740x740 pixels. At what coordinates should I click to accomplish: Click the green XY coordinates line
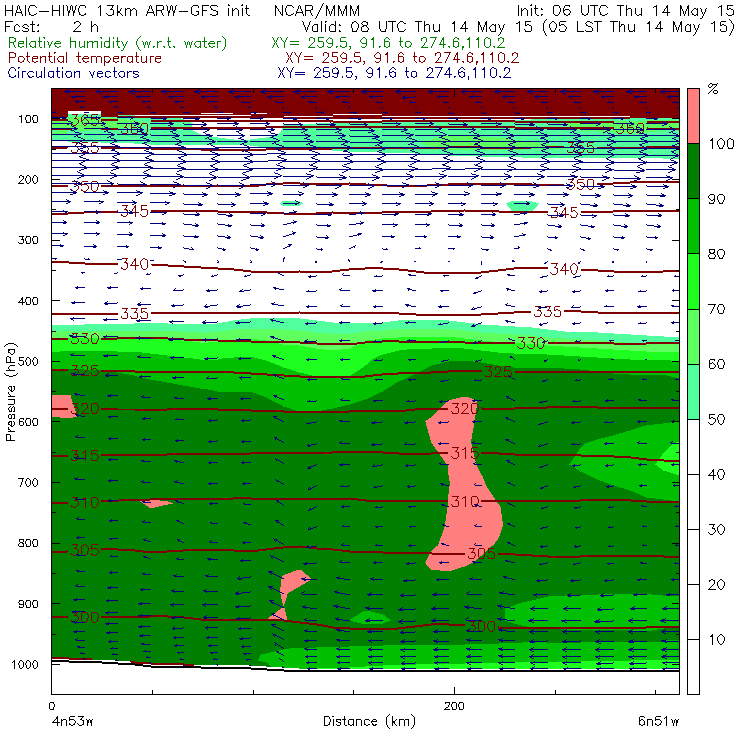click(x=388, y=43)
